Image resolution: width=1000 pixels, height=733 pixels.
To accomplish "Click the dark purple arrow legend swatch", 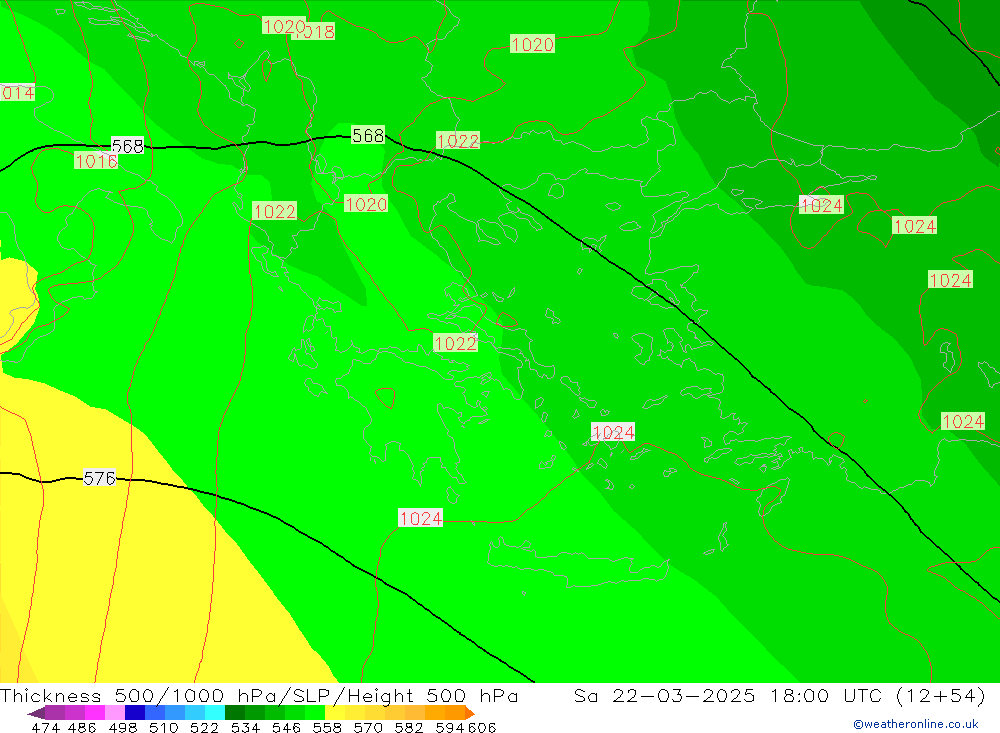I will pyautogui.click(x=36, y=713).
